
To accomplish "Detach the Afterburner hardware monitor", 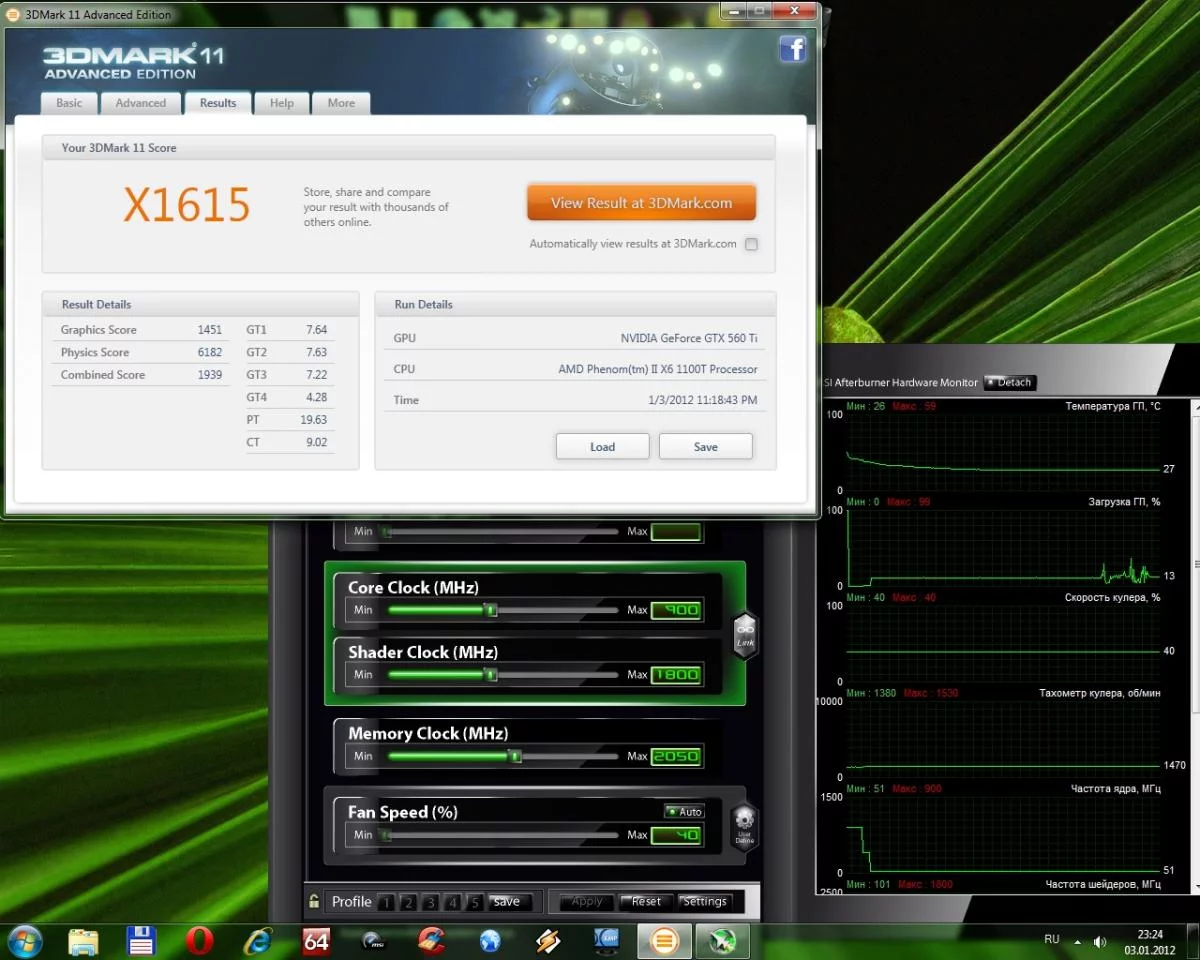I will 1009,382.
